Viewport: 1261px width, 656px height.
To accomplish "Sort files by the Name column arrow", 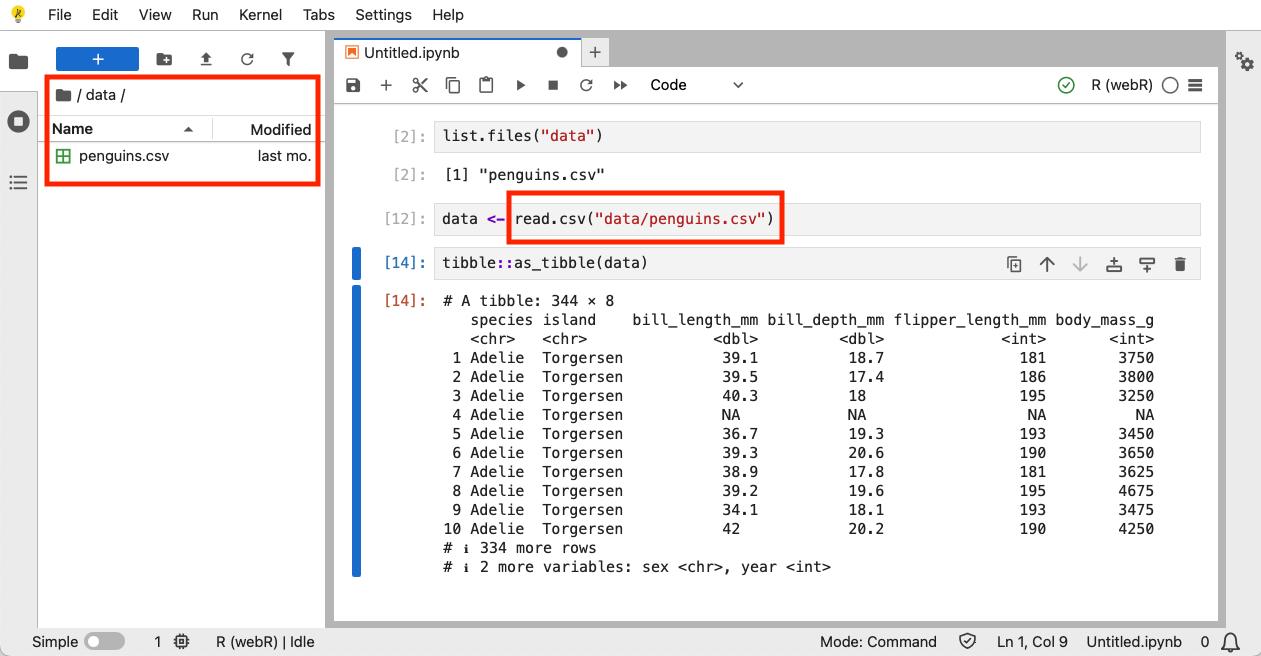I will (188, 128).
